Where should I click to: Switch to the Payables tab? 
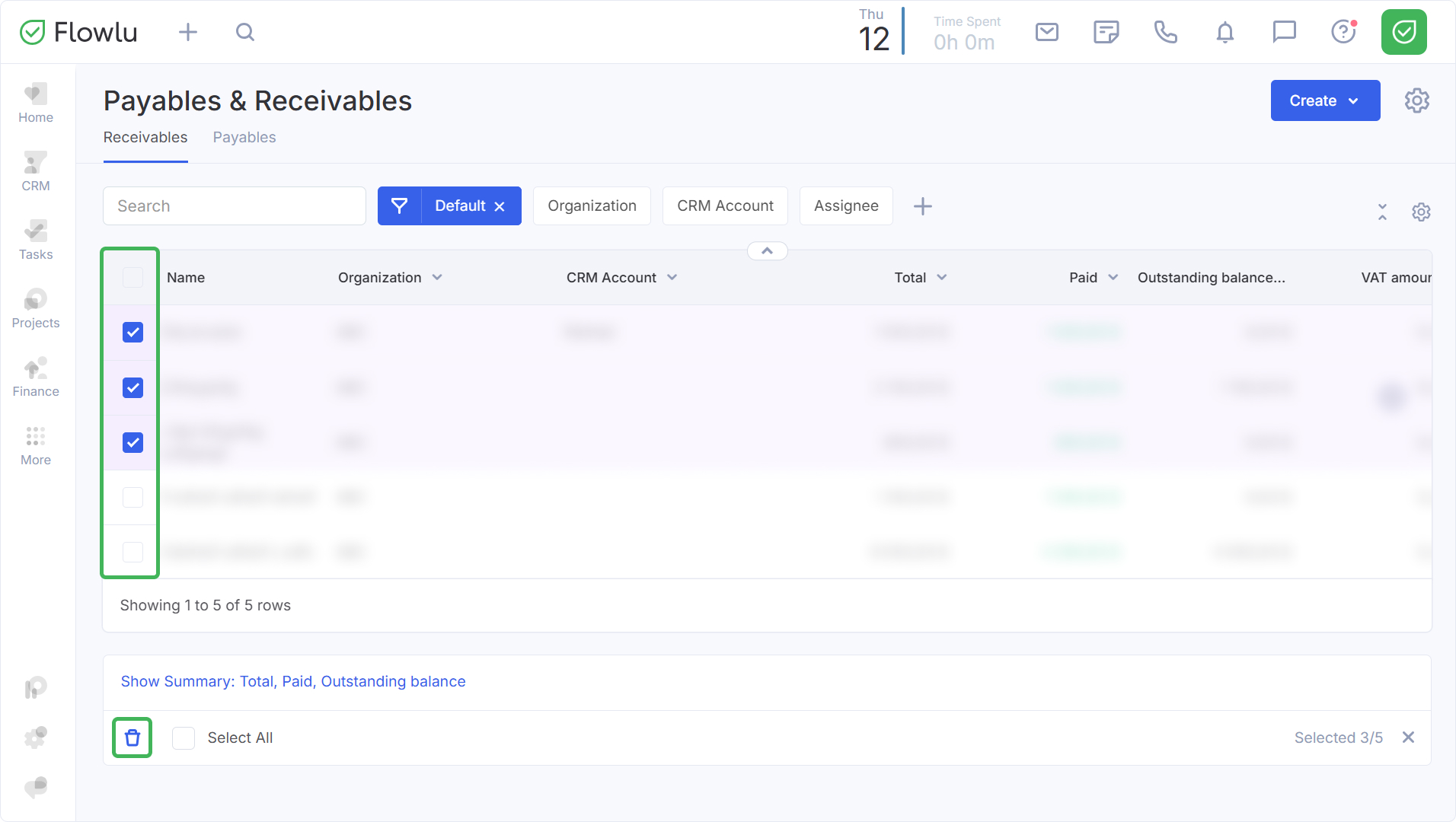pos(244,137)
